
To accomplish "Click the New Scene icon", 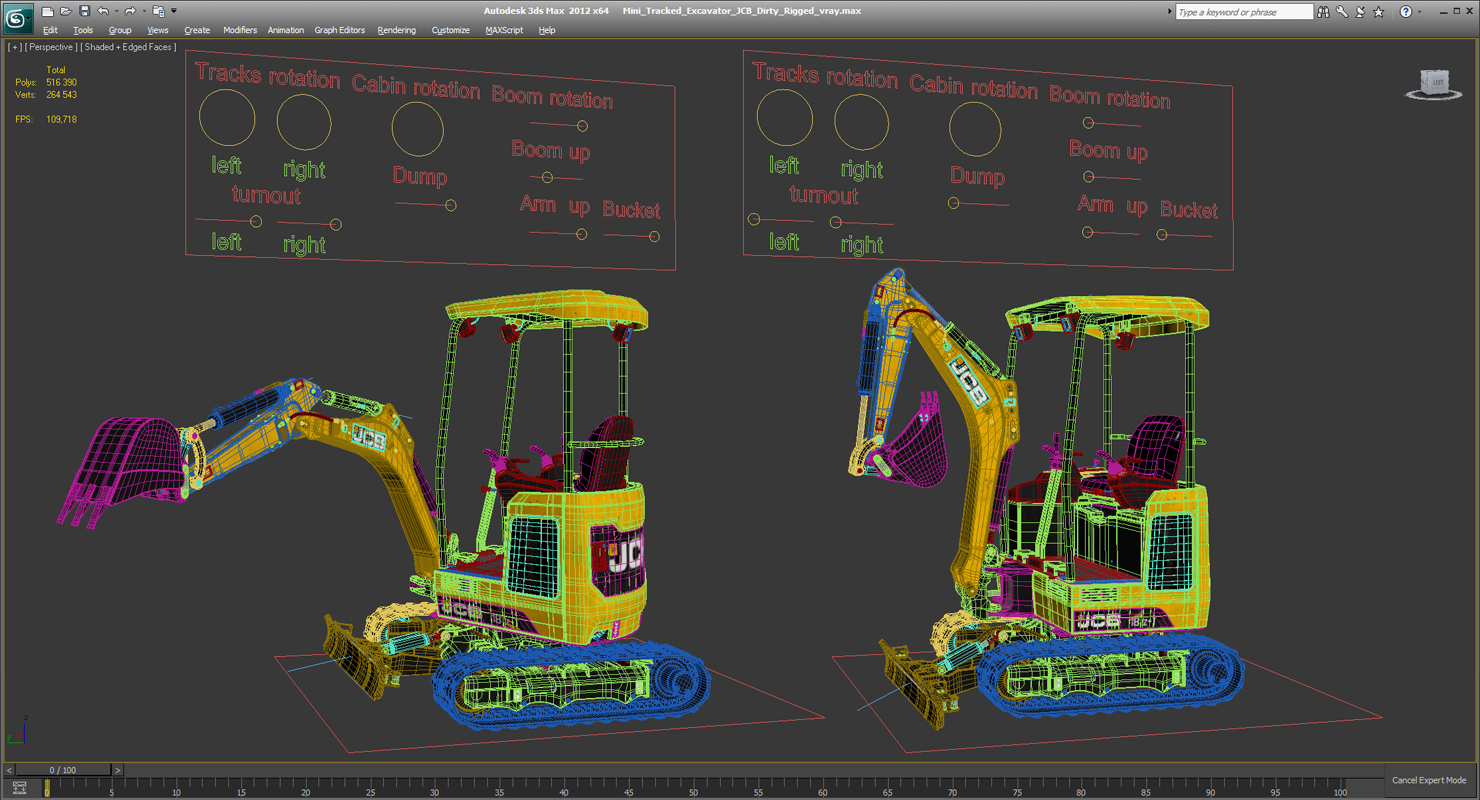I will [x=47, y=11].
